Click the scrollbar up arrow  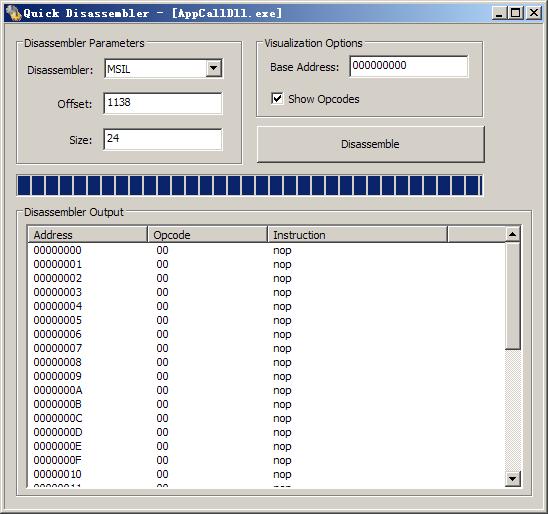pyautogui.click(x=512, y=234)
